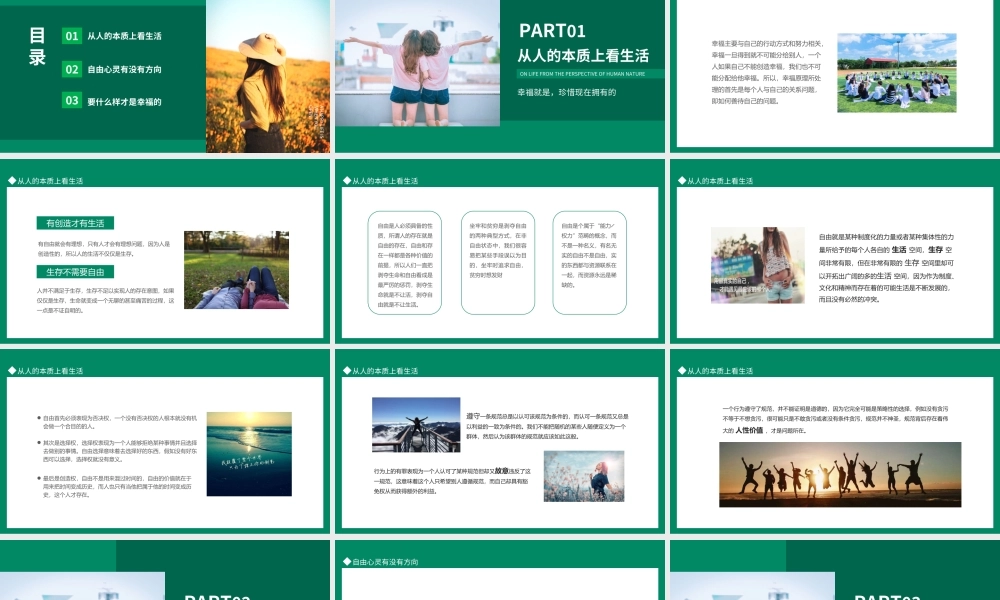Select the middle rounded text box on three-box slide
Screen dimensions: 1000x600
point(498,263)
